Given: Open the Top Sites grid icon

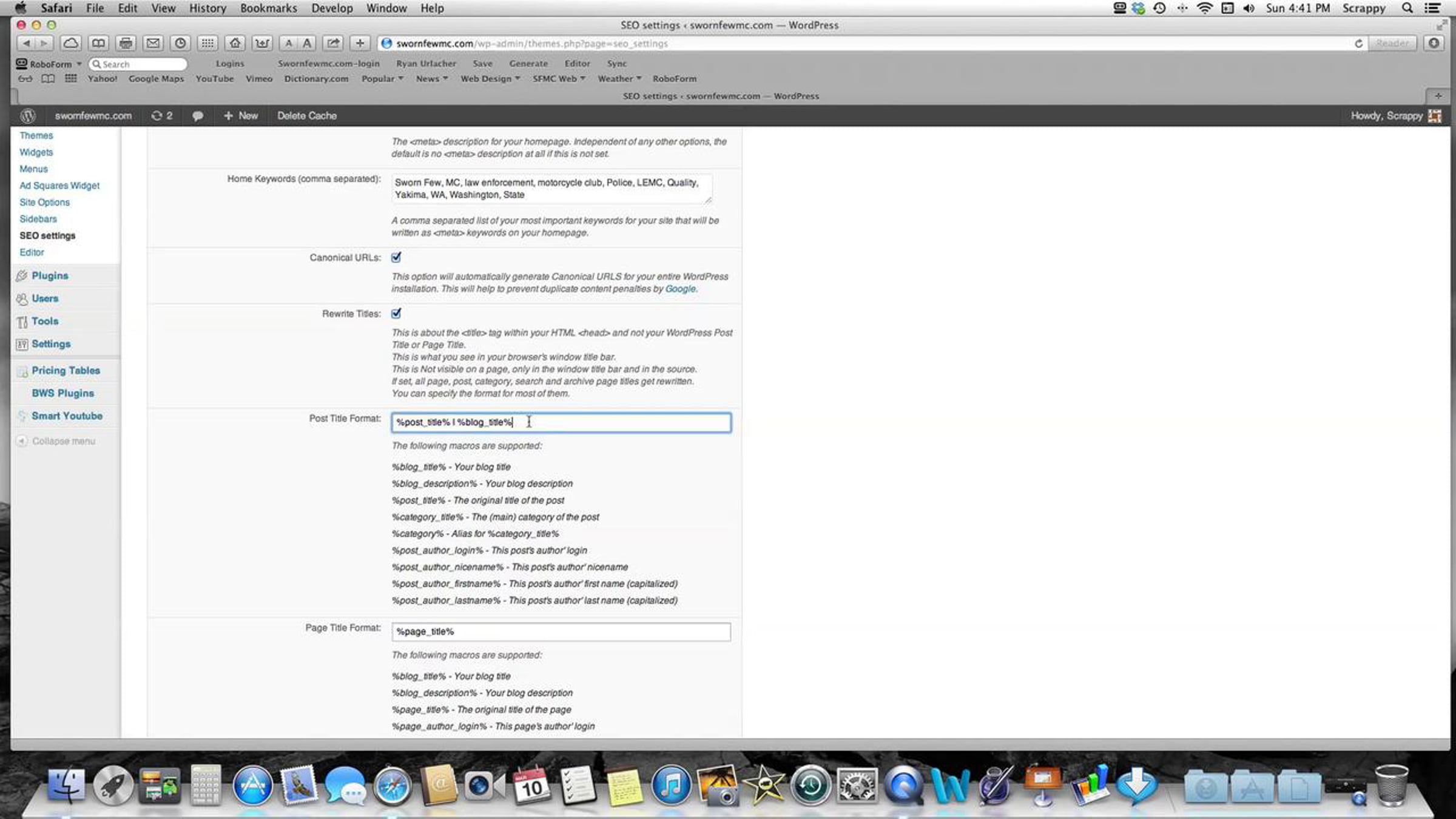Looking at the screenshot, I should [x=207, y=43].
